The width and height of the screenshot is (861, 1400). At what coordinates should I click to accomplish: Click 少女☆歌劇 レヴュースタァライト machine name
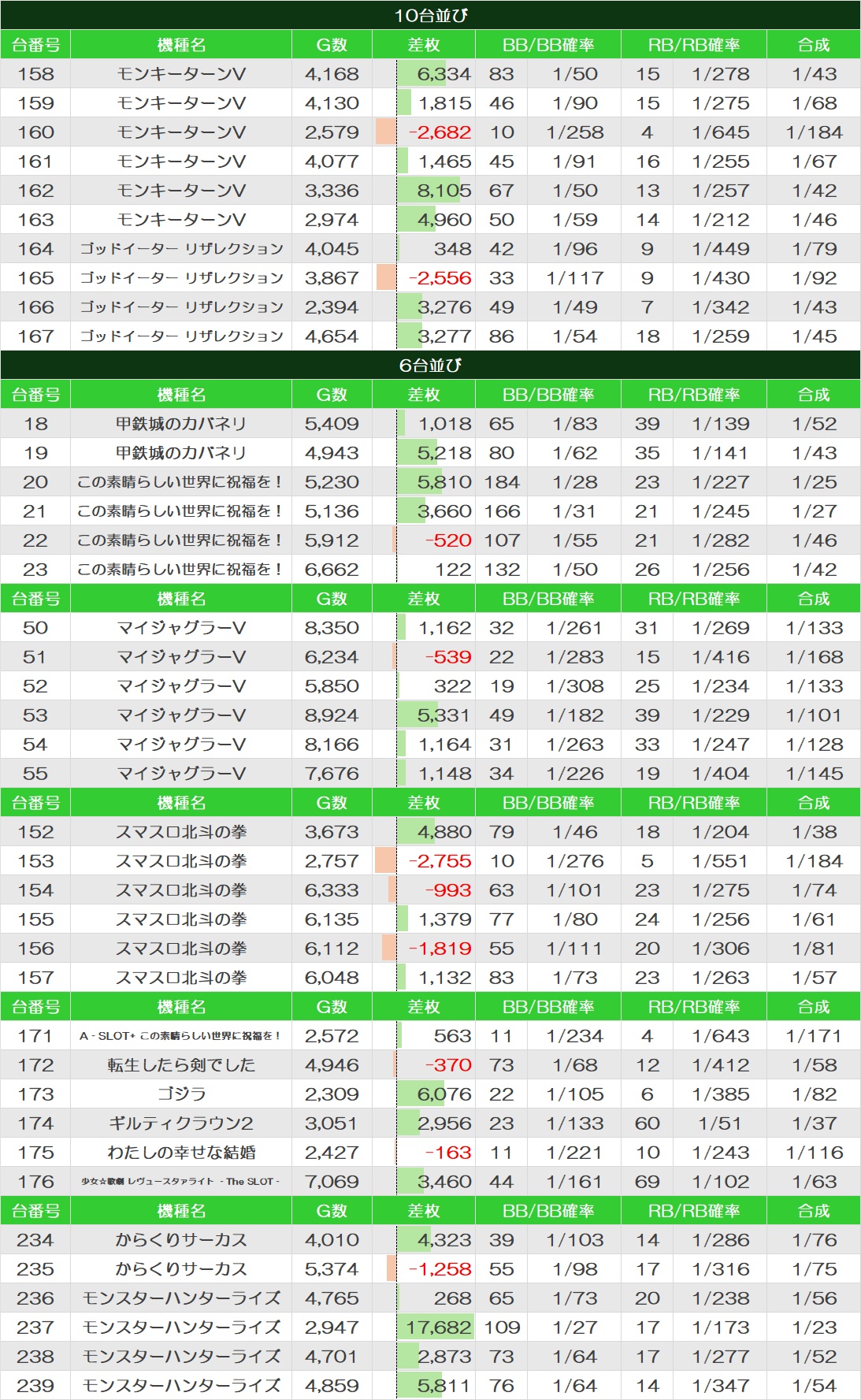tap(181, 1182)
